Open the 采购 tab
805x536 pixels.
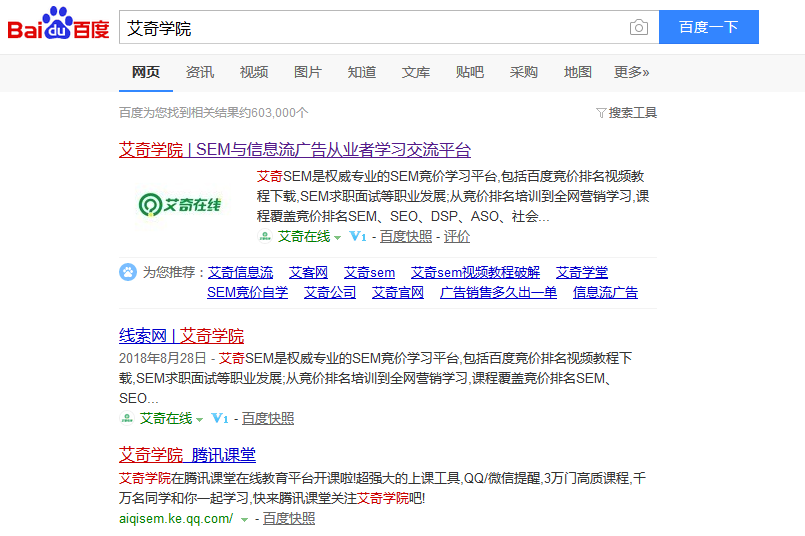pos(523,72)
